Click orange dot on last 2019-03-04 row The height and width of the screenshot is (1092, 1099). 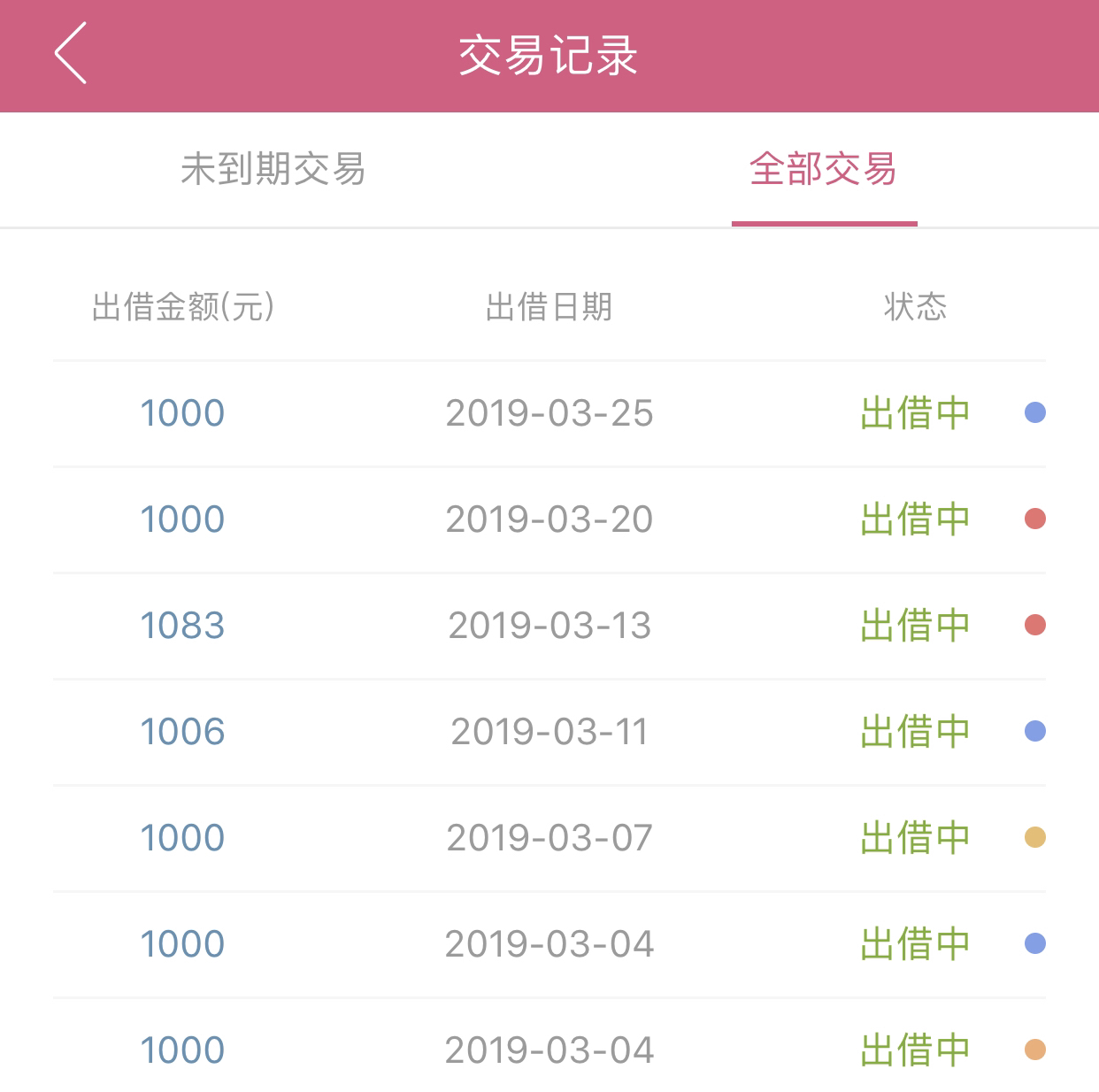[x=1035, y=1050]
